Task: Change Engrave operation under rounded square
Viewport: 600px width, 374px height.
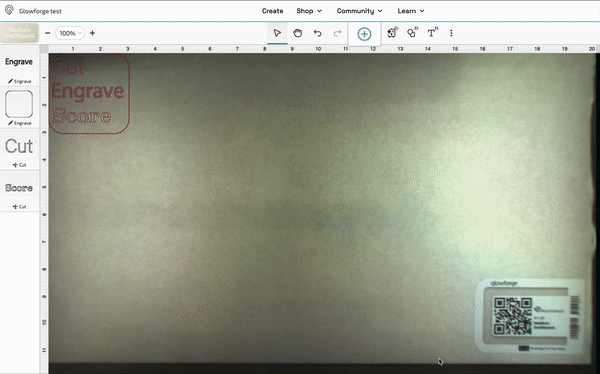Action: coord(20,123)
